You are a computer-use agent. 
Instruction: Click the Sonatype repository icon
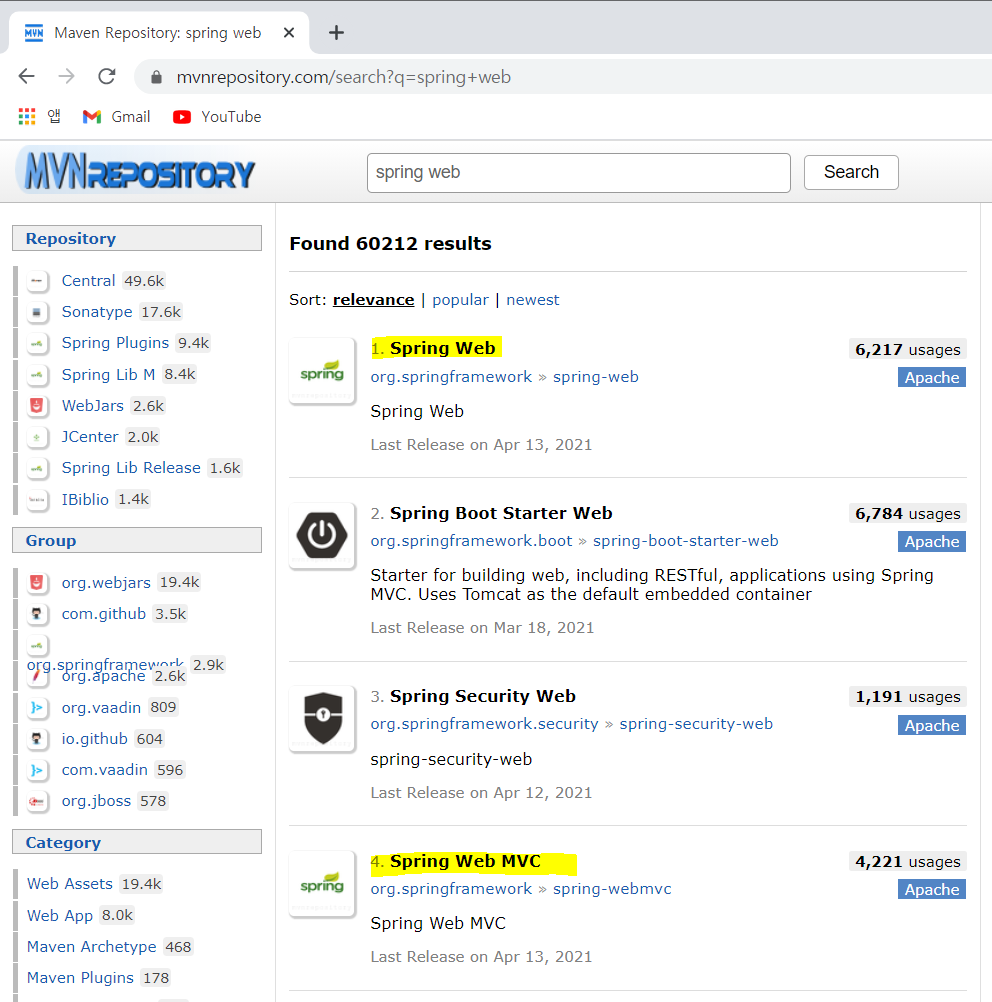click(x=37, y=312)
